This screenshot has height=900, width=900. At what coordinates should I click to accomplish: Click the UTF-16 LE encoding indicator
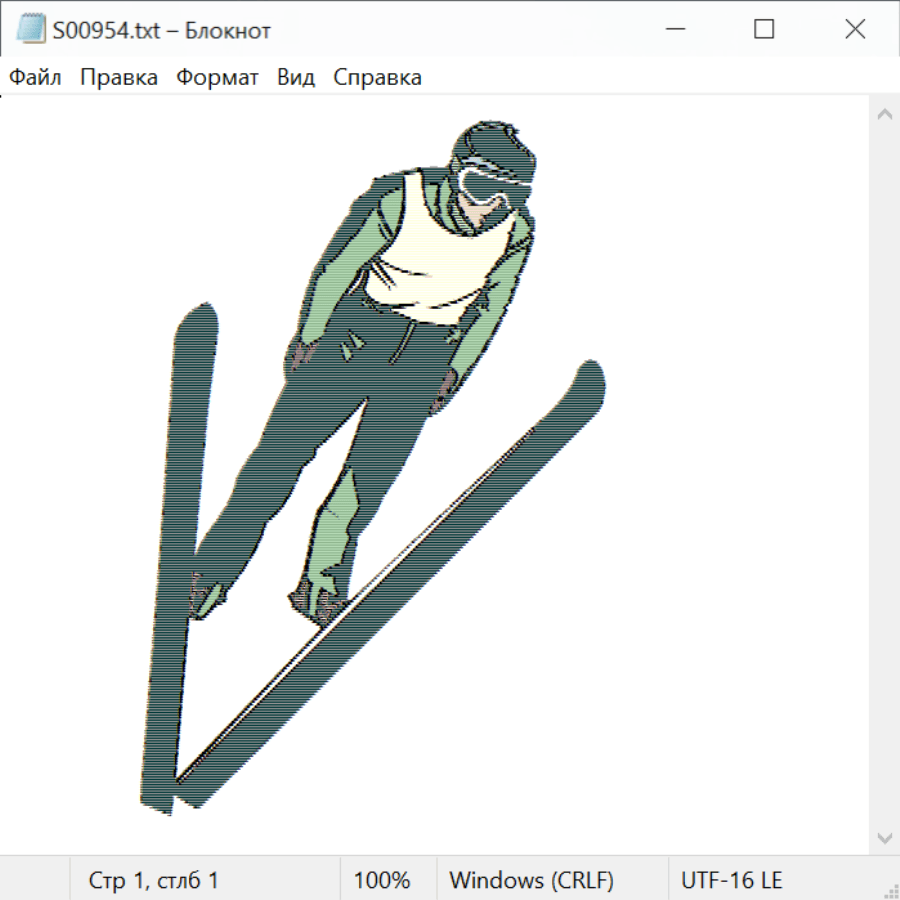click(x=731, y=880)
